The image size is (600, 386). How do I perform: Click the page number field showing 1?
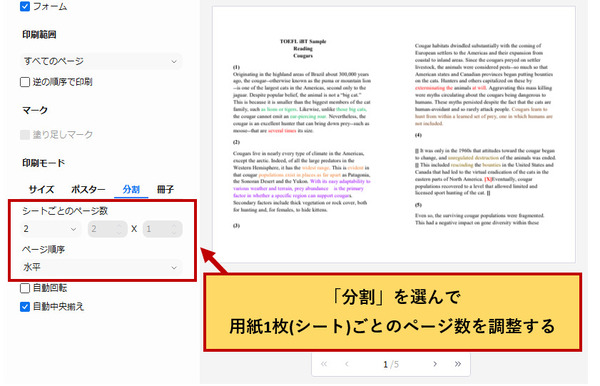click(x=386, y=364)
